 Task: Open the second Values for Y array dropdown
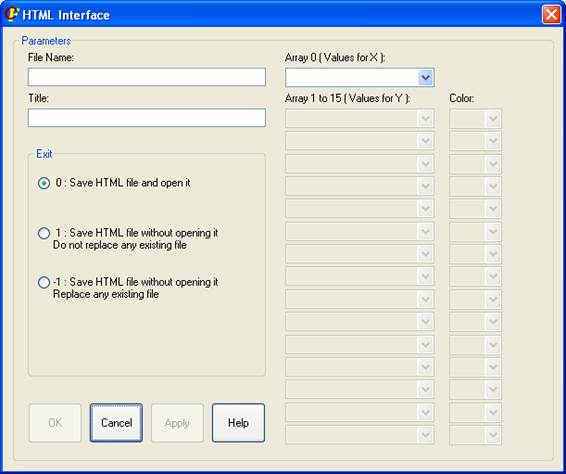pos(426,141)
